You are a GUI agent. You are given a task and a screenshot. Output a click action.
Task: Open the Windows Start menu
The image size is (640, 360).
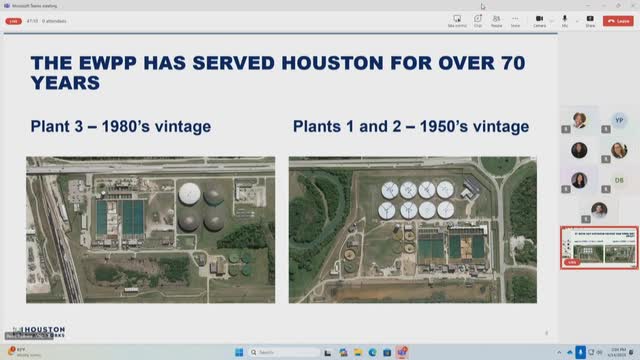(239, 352)
